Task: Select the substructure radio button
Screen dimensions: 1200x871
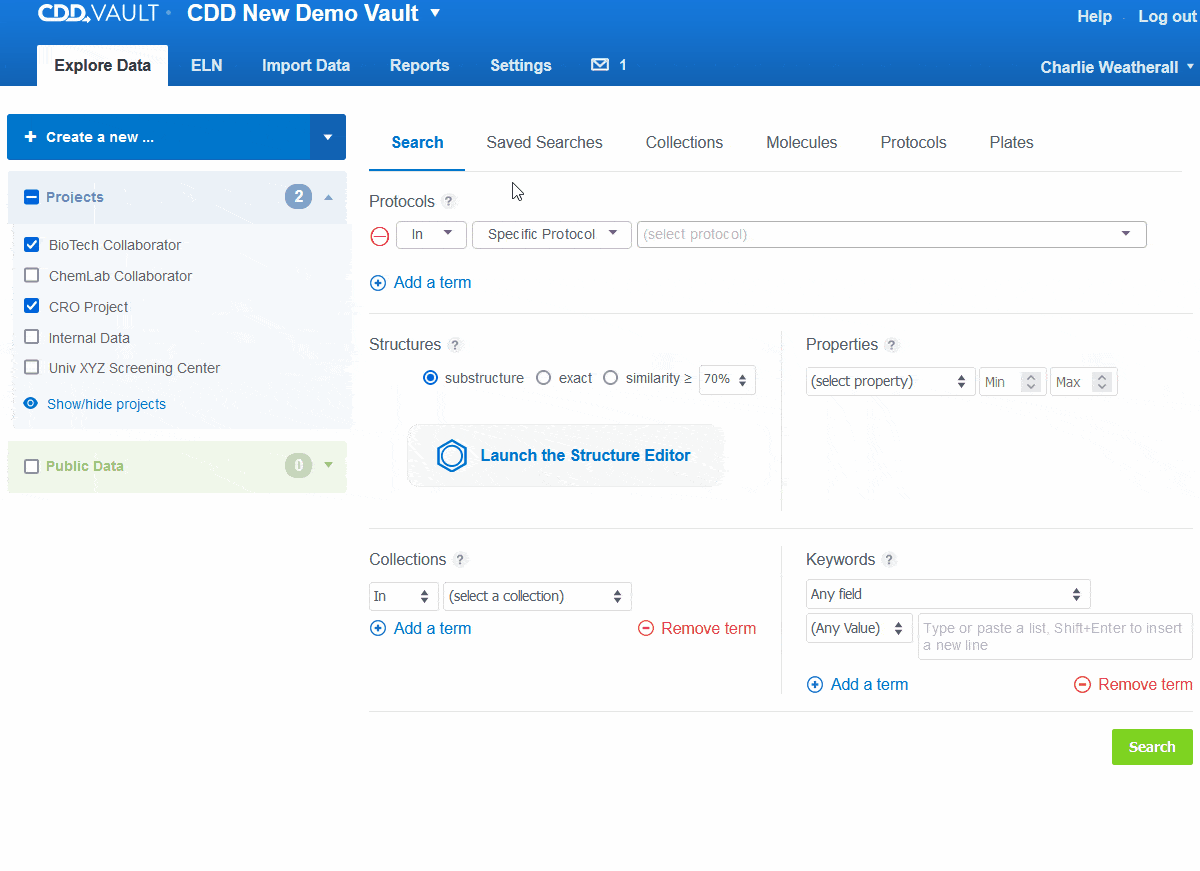Action: (x=431, y=379)
